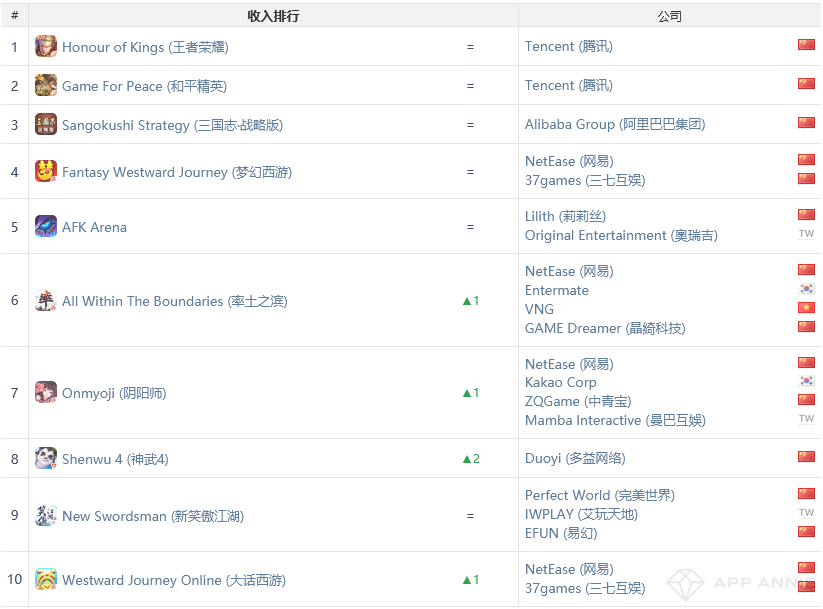The height and width of the screenshot is (609, 823).
Task: Click the Westward Journey Online icon
Action: 46,580
